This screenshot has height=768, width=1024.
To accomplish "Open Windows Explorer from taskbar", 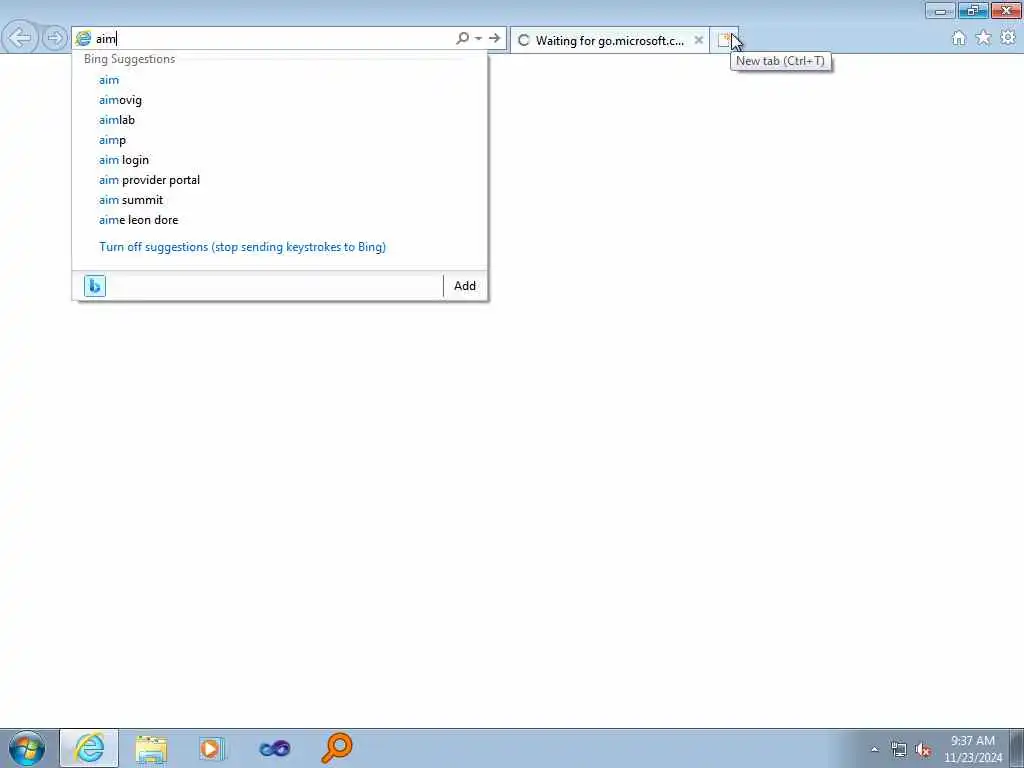I will [151, 748].
